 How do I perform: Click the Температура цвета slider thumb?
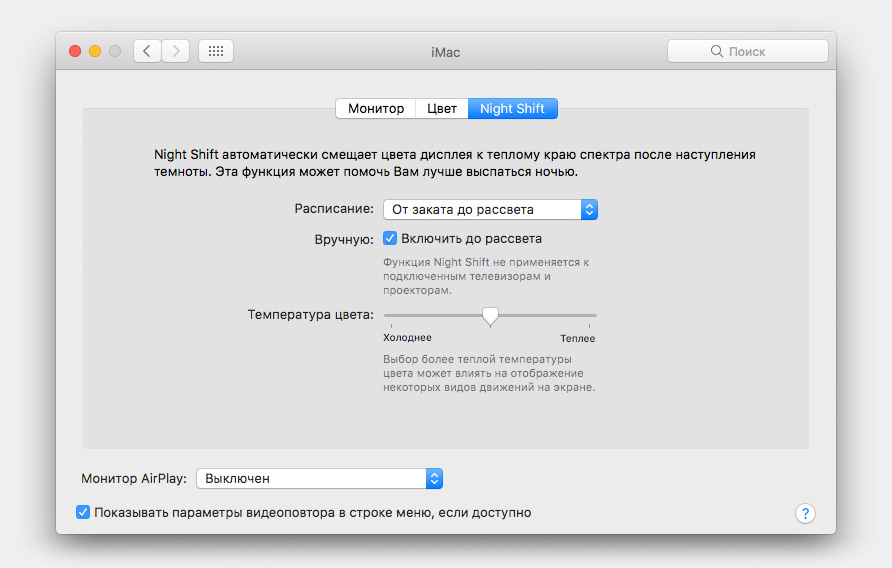click(x=490, y=316)
